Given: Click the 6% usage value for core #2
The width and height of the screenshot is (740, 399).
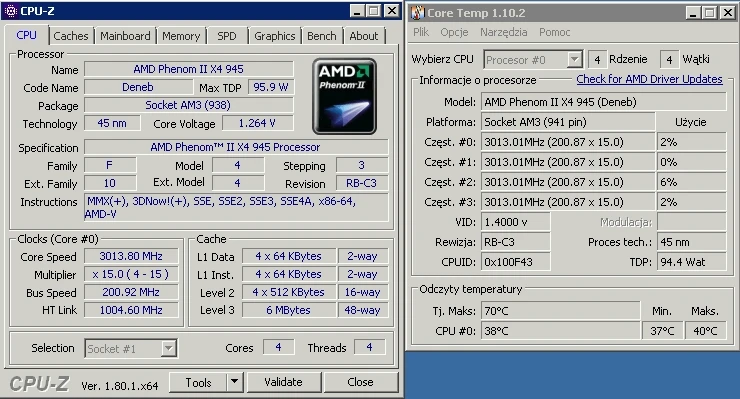Looking at the screenshot, I should (x=691, y=182).
